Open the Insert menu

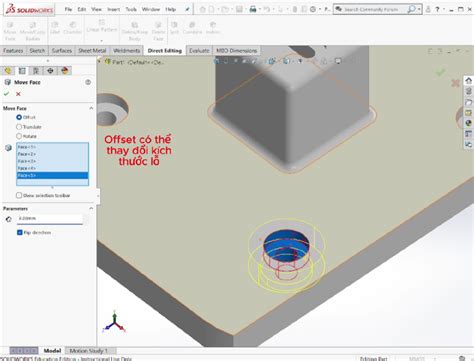point(114,9)
